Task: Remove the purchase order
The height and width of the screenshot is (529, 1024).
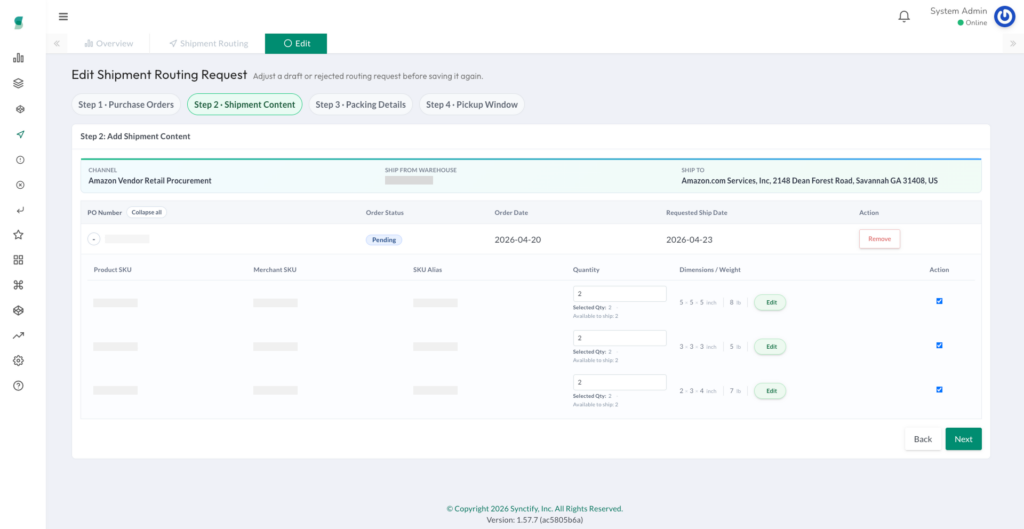Action: coord(879,239)
